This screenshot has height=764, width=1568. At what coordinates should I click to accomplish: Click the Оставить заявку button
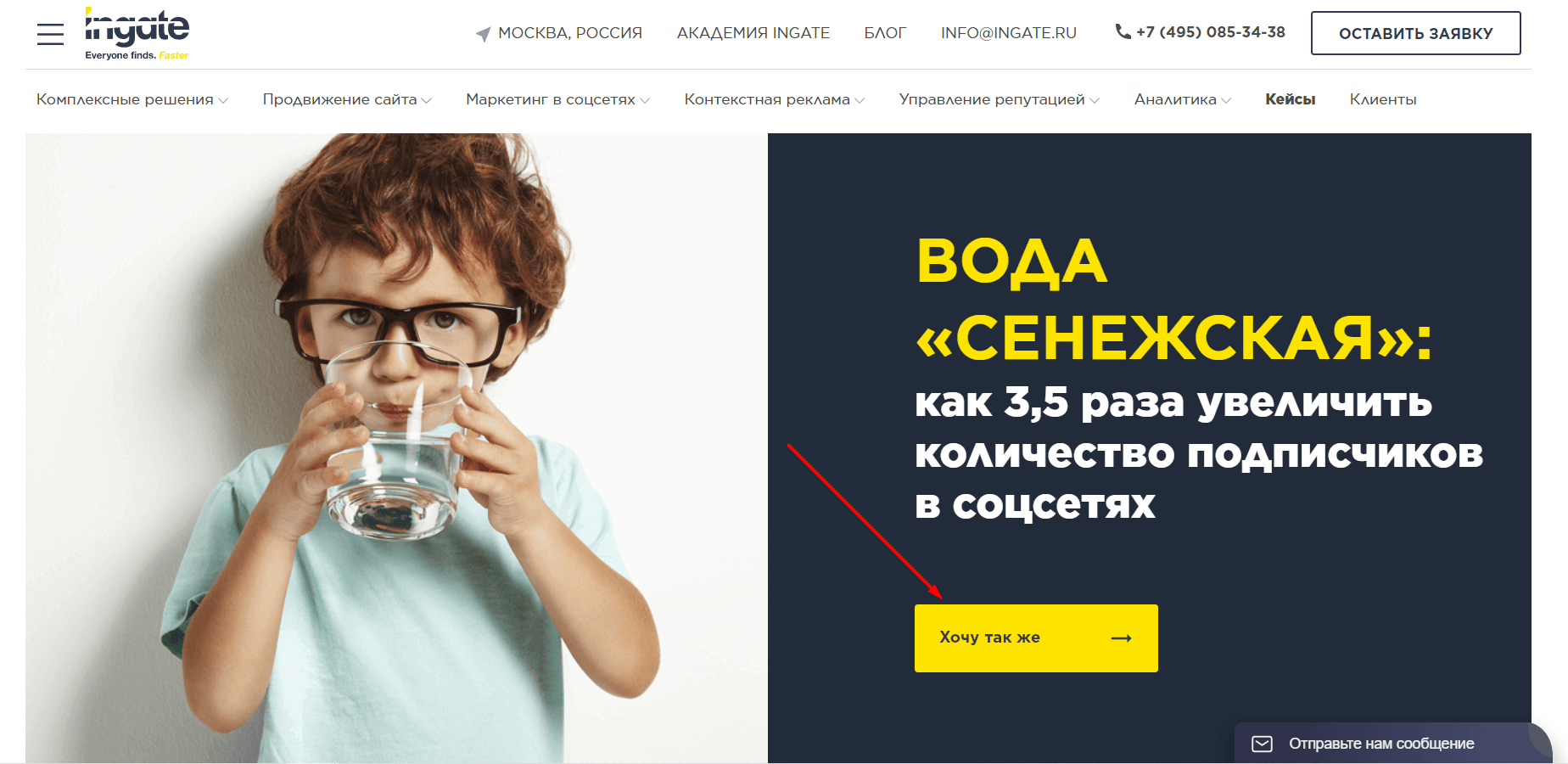pyautogui.click(x=1415, y=33)
